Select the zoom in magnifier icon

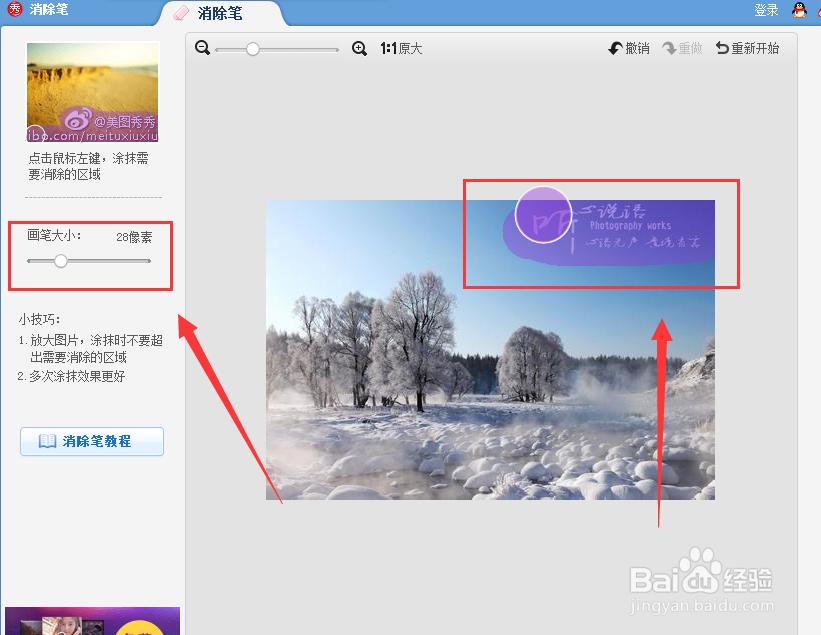360,47
